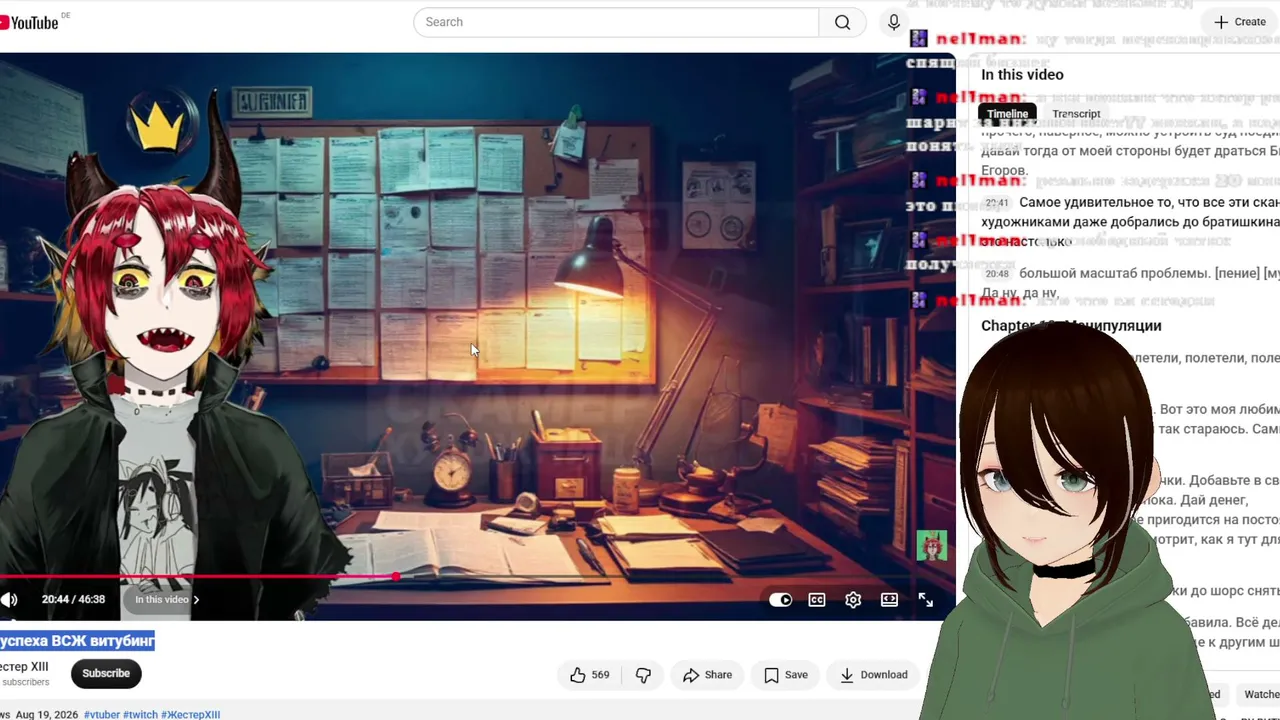Select the chapter heading "Манипуляции"
This screenshot has height=720, width=1280.
click(1114, 326)
